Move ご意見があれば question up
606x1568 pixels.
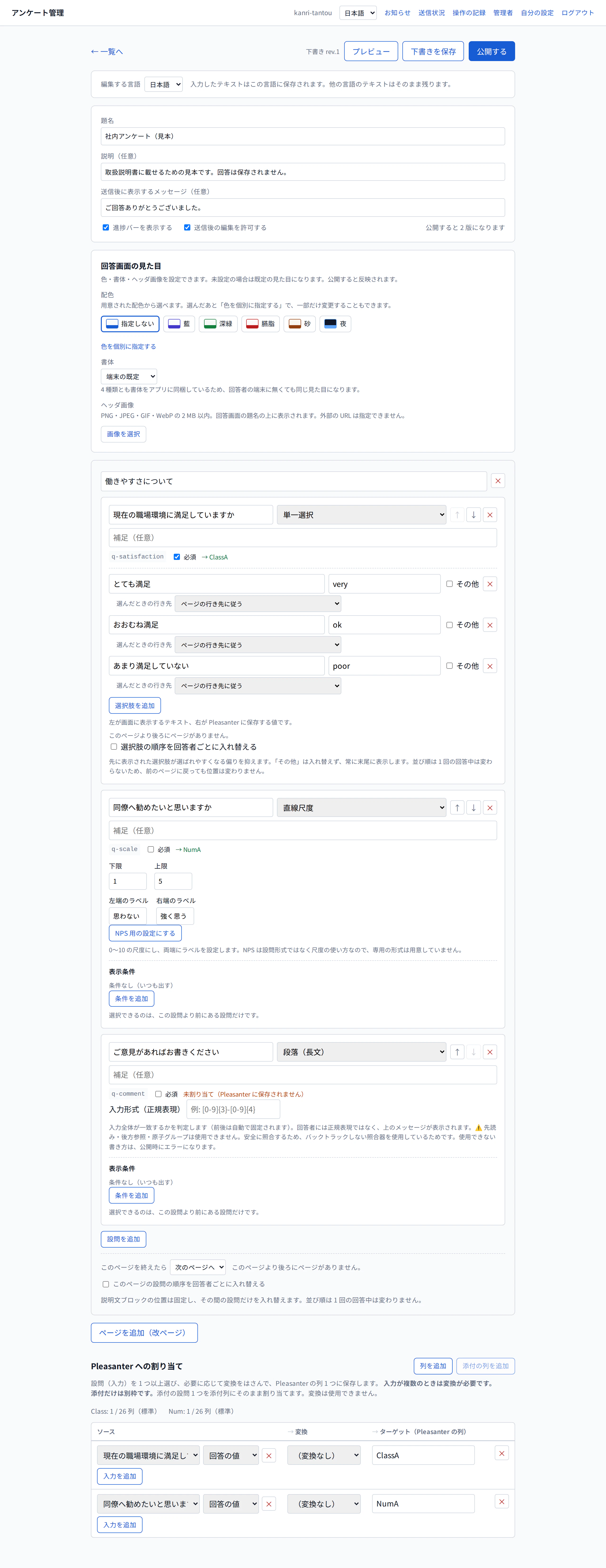tap(457, 1052)
